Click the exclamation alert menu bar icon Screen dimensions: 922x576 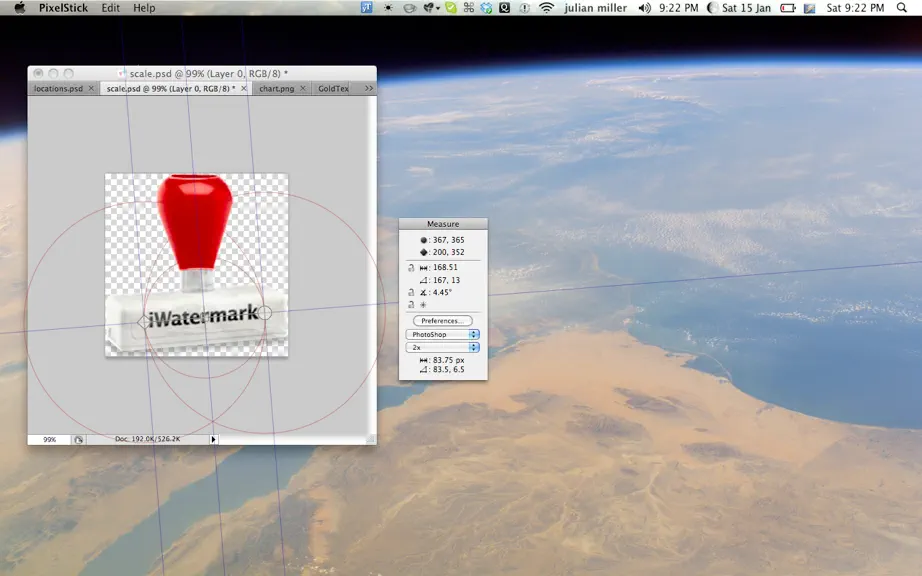coord(524,8)
